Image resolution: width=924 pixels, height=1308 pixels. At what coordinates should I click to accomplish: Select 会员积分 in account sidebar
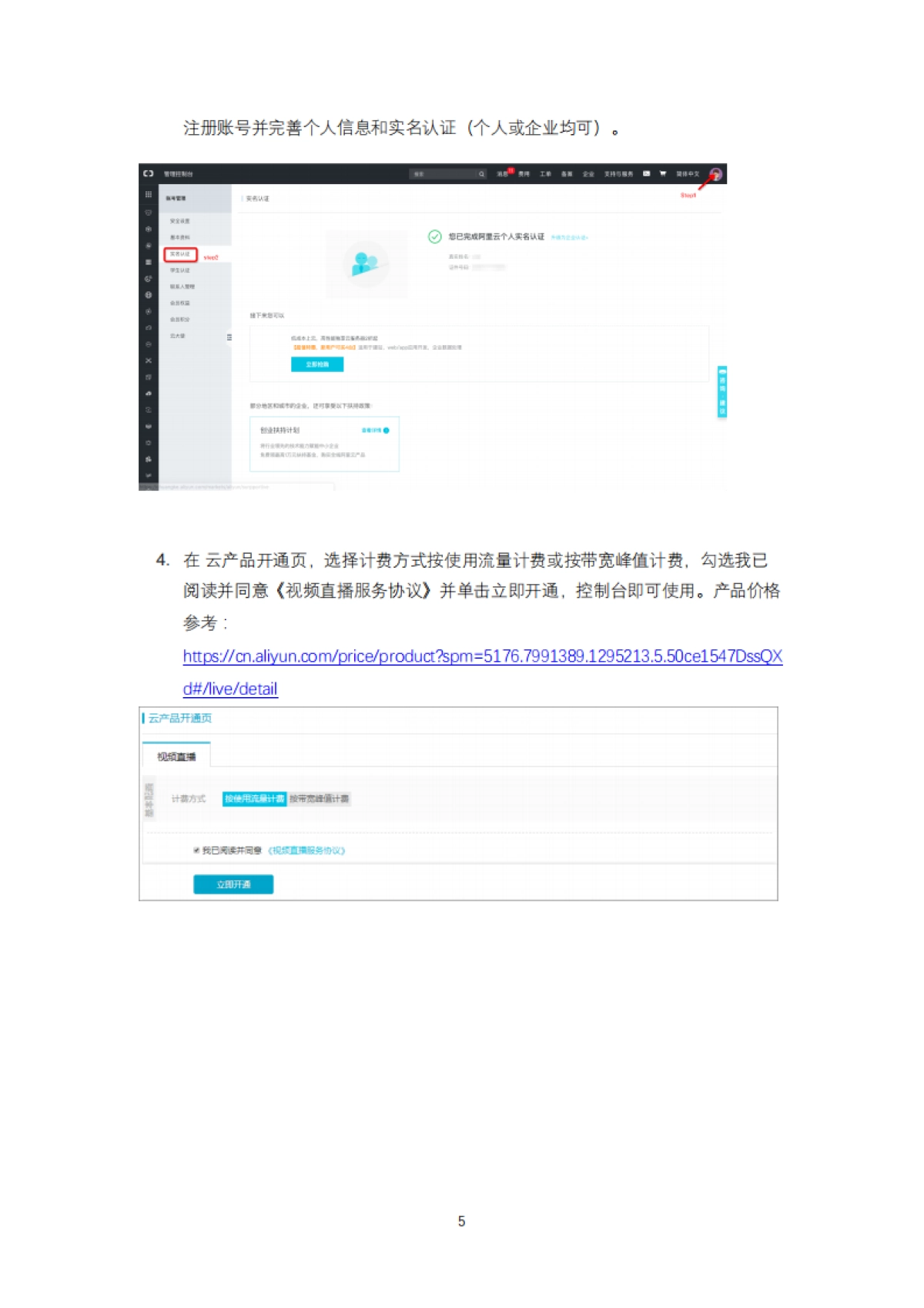click(180, 319)
